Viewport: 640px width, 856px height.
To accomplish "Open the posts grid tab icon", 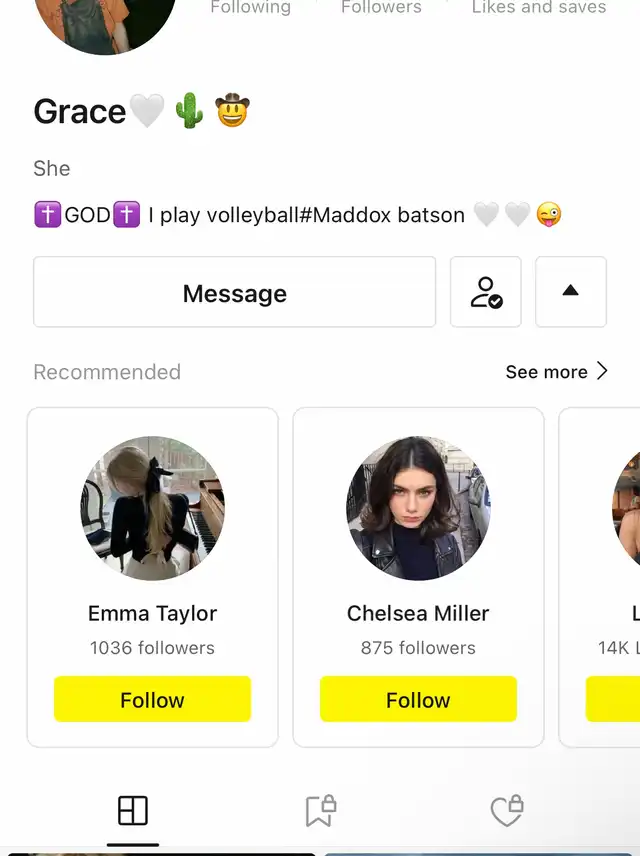I will [133, 810].
